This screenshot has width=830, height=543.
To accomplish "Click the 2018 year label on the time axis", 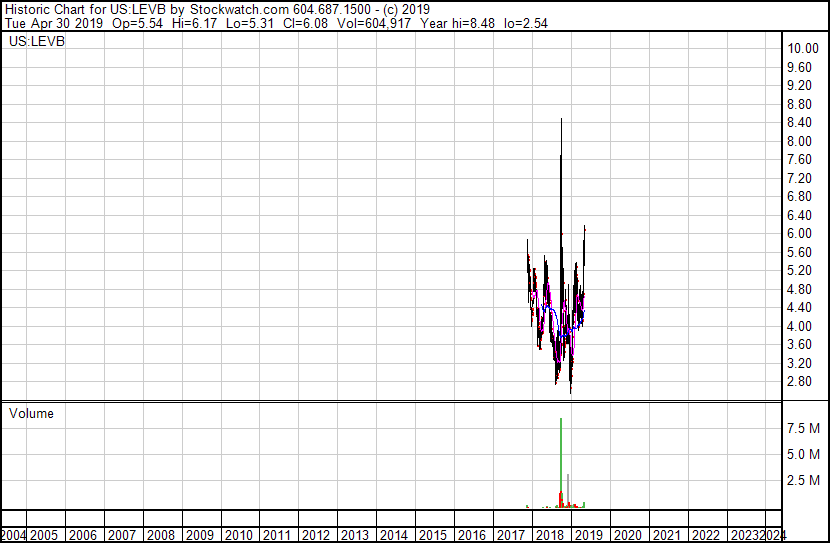I will pyautogui.click(x=549, y=535).
